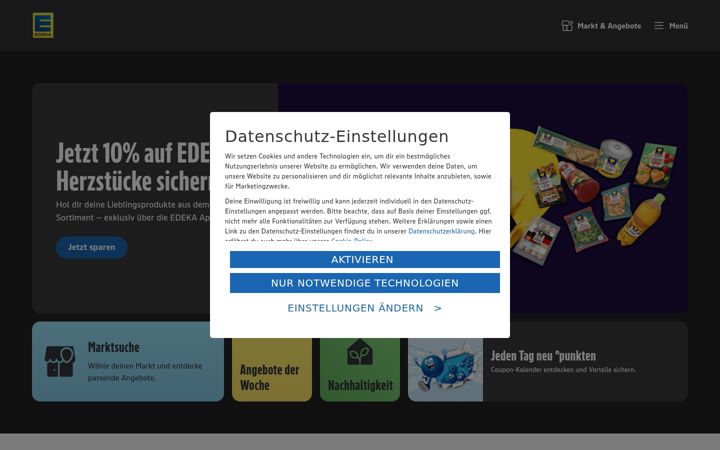
Task: Open the Nachhaltigkeit tile
Action: click(x=360, y=370)
